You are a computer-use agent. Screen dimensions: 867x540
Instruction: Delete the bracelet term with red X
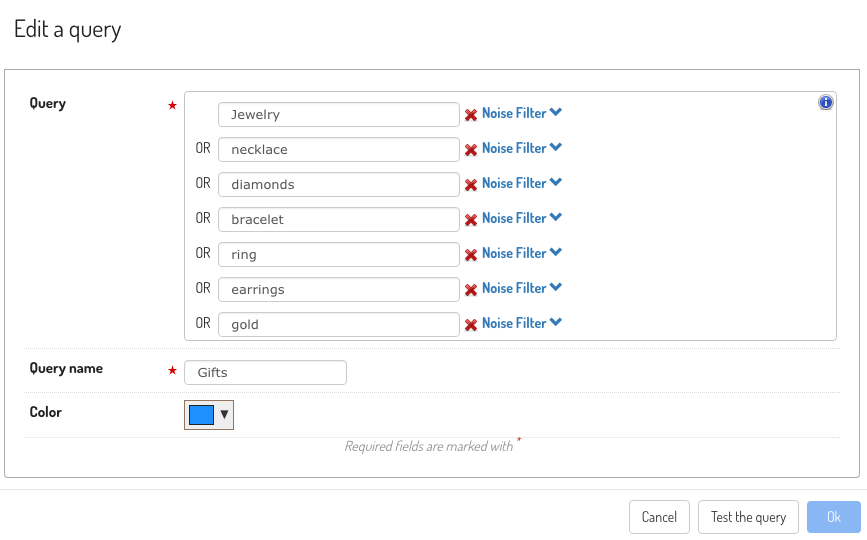(471, 220)
